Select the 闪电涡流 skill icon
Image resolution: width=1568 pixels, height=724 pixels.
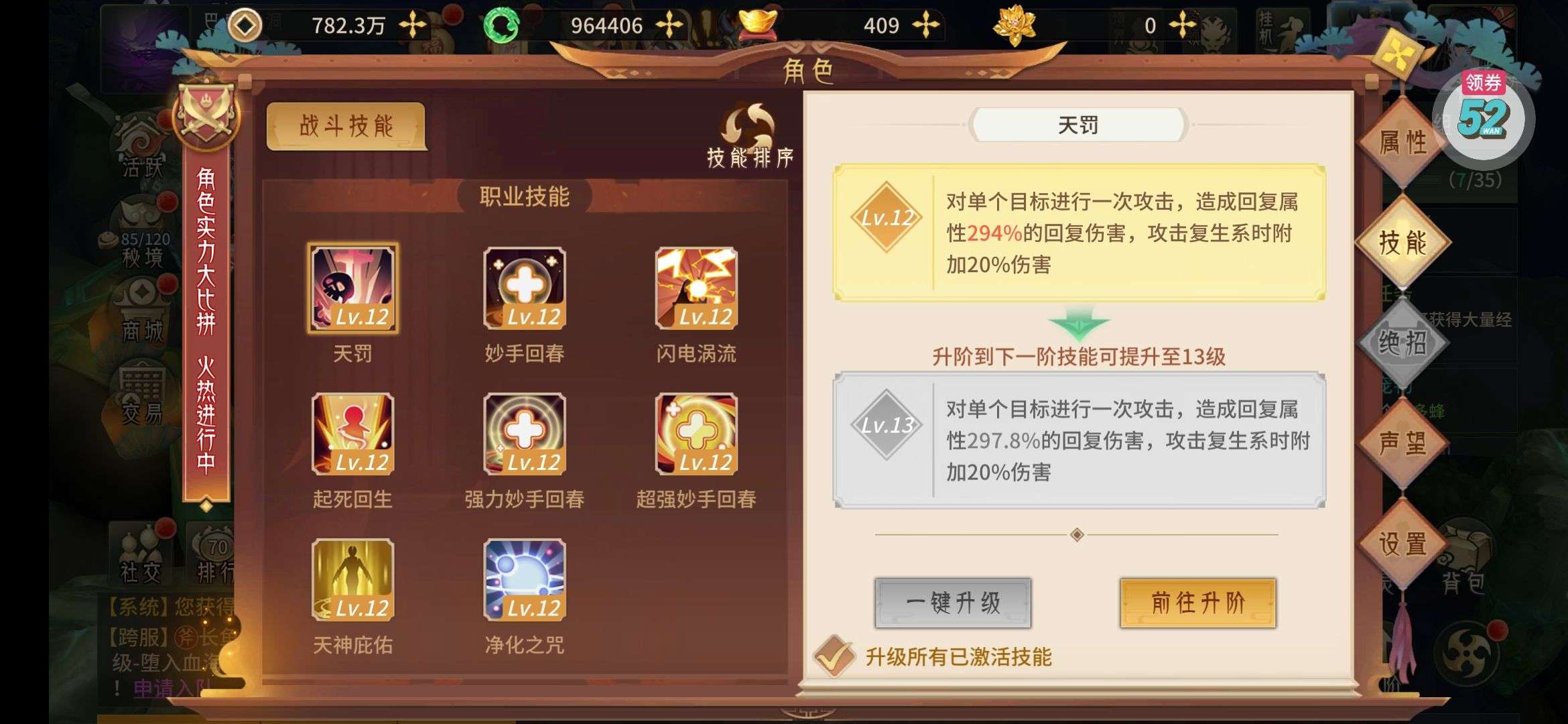696,288
